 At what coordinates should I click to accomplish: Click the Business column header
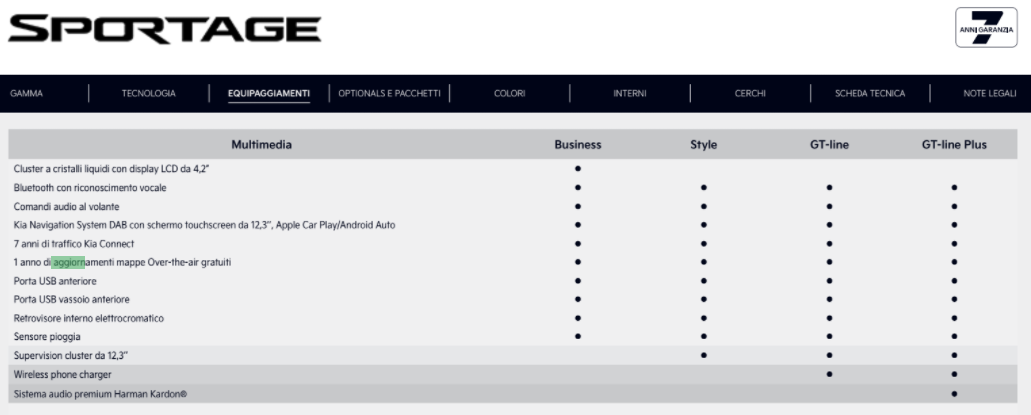578,145
